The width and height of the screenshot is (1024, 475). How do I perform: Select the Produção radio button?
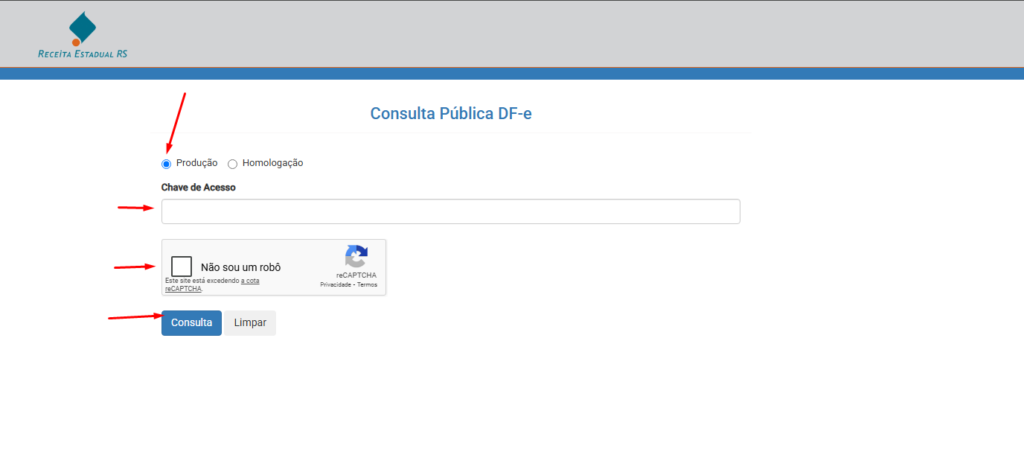(166, 164)
